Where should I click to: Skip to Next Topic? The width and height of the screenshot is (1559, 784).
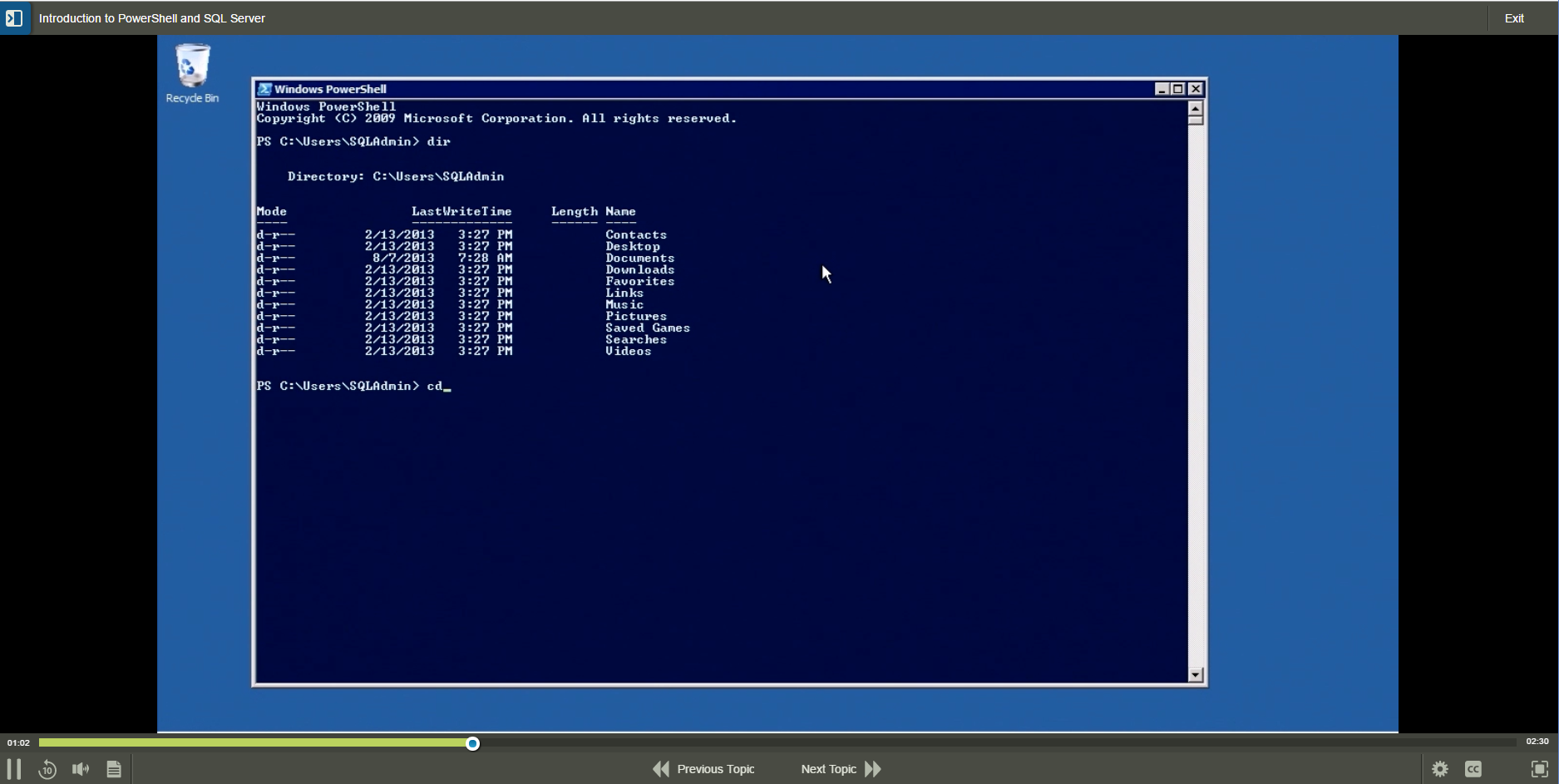(x=841, y=769)
